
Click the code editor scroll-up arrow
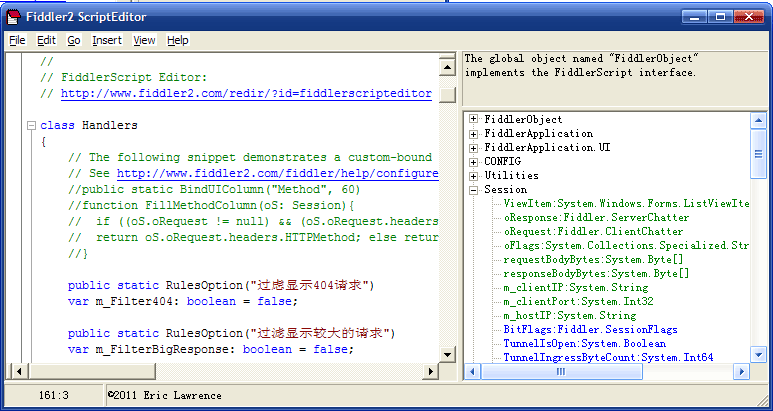click(447, 67)
